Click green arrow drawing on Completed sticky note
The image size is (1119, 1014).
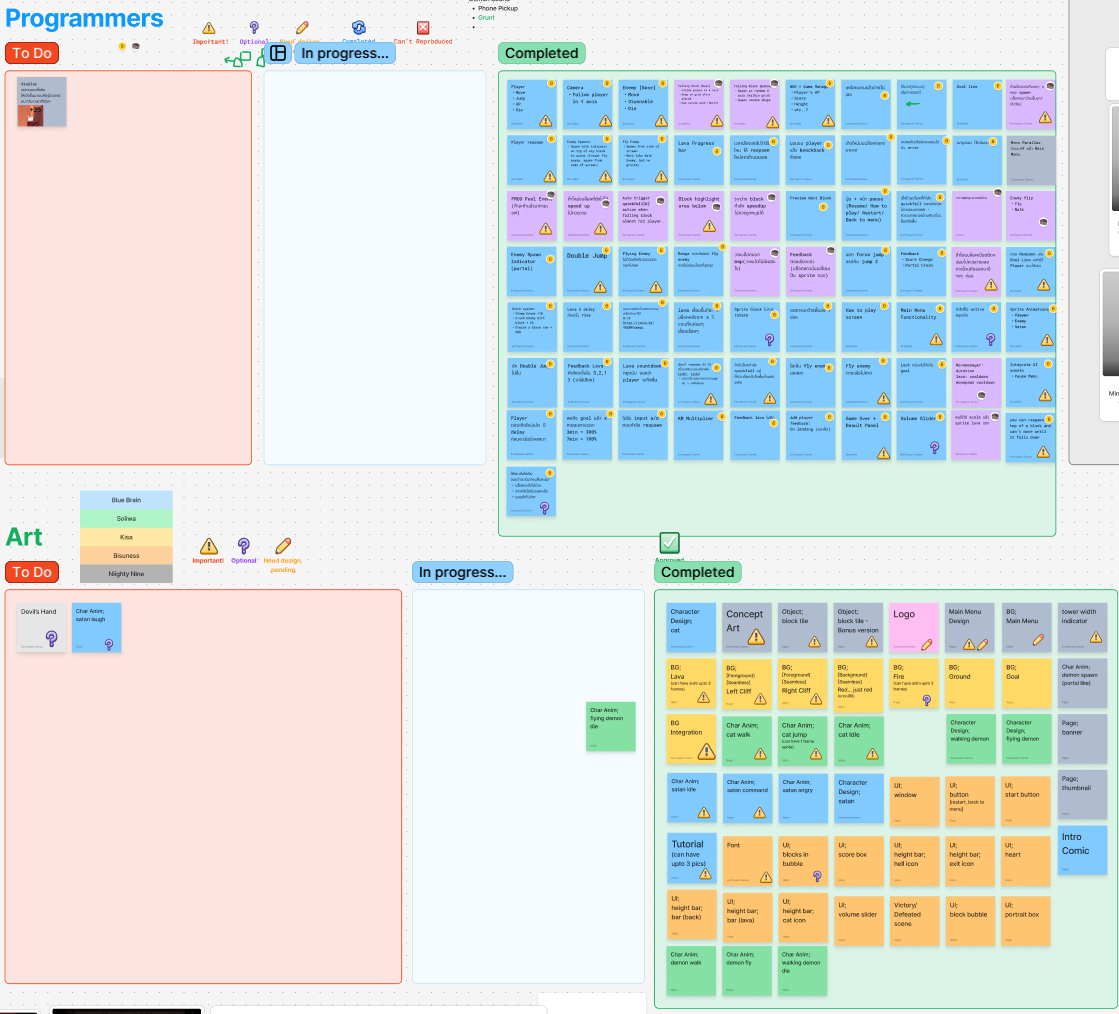point(913,103)
